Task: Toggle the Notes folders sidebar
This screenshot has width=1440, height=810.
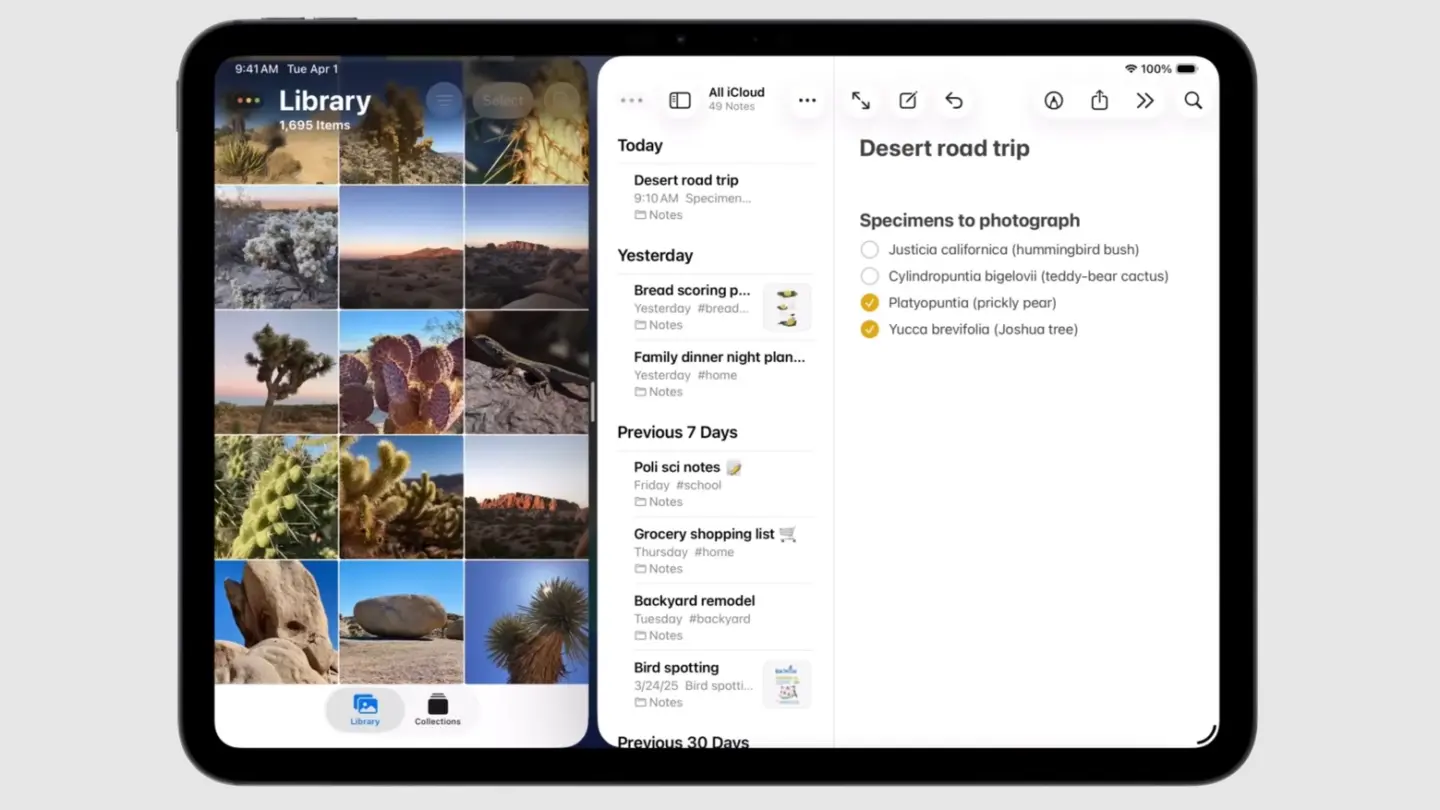Action: (x=680, y=100)
